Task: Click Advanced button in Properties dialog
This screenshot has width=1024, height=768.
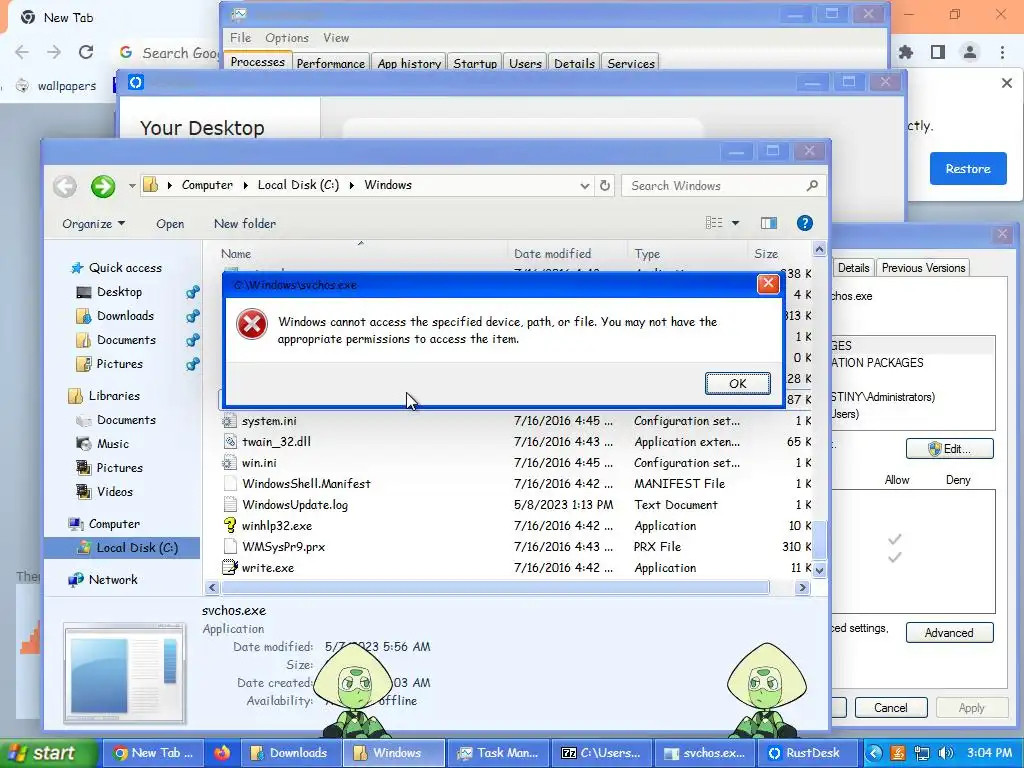Action: click(x=950, y=633)
